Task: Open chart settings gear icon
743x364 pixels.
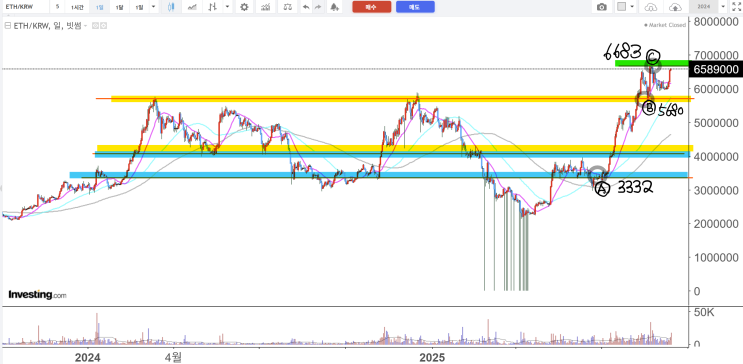Action: point(244,7)
